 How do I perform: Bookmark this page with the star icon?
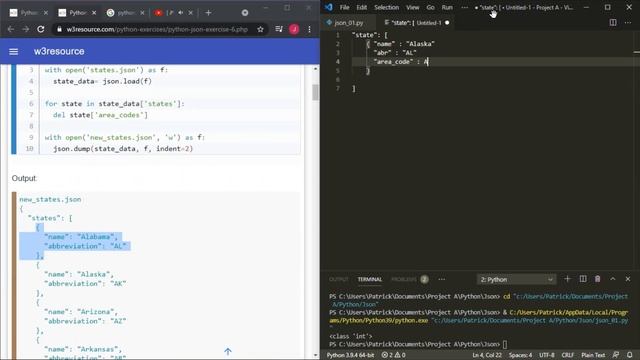click(x=260, y=29)
